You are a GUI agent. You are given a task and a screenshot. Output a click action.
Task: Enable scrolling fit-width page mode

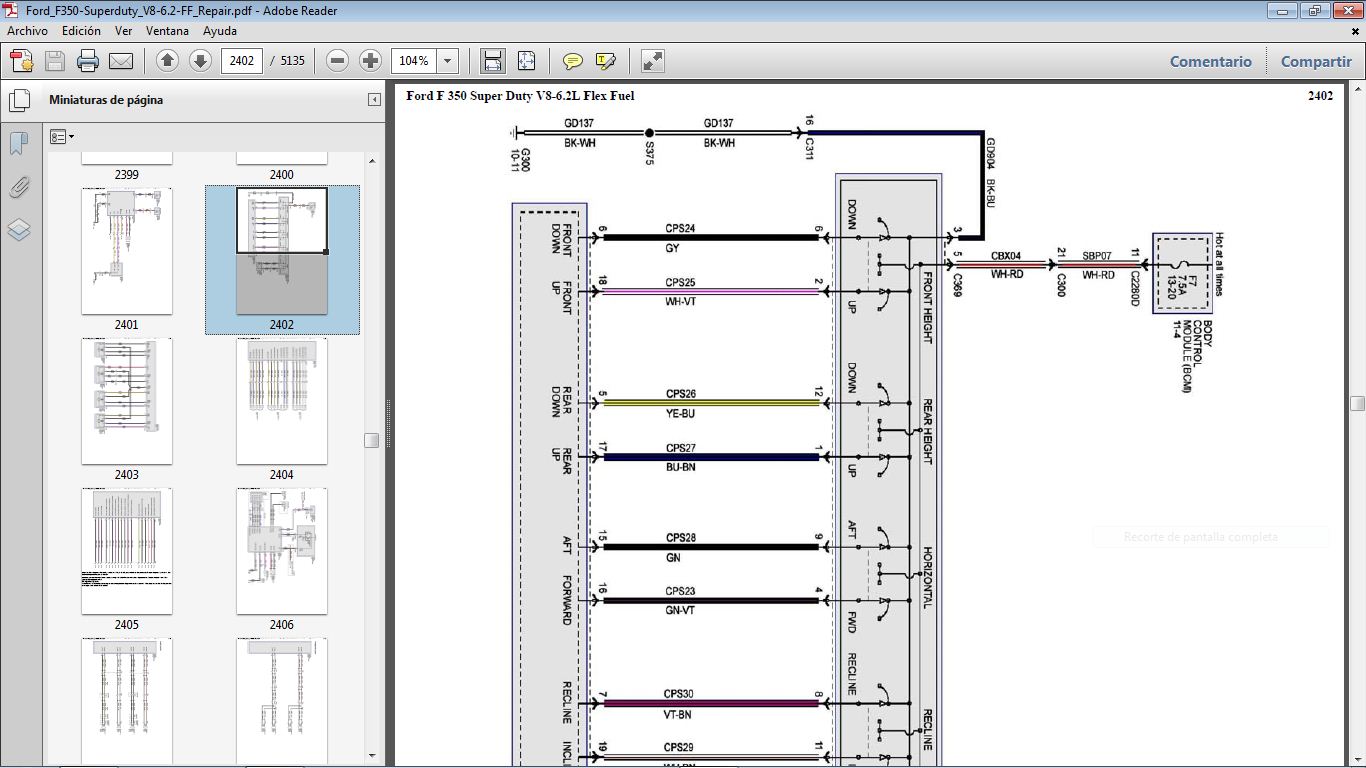(492, 61)
